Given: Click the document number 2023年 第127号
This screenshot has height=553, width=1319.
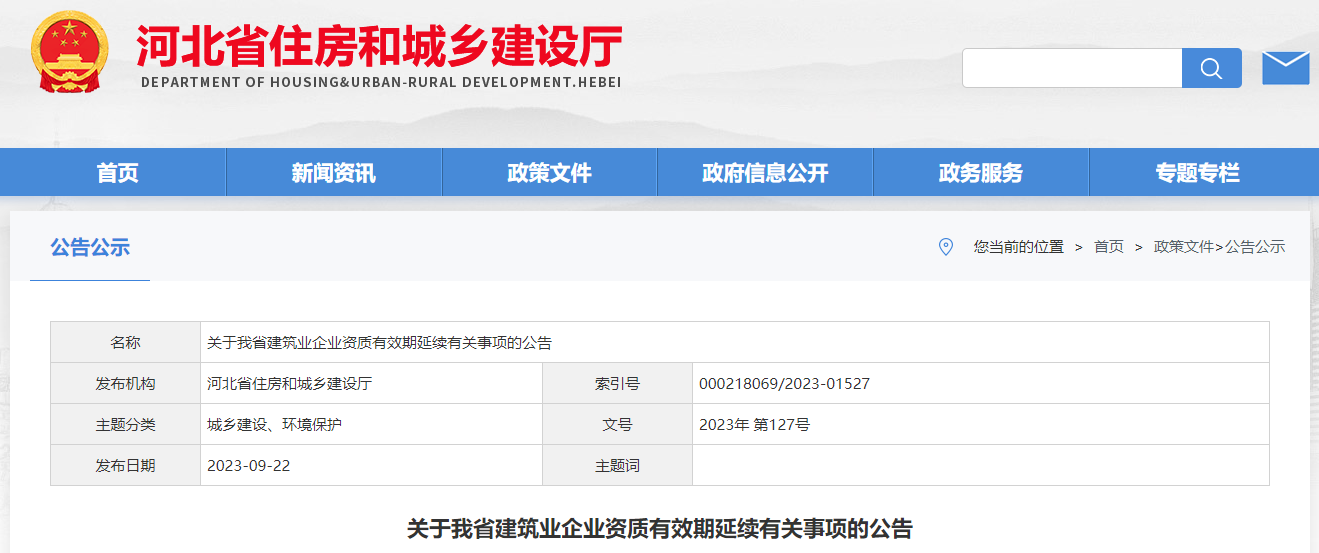Looking at the screenshot, I should (754, 425).
